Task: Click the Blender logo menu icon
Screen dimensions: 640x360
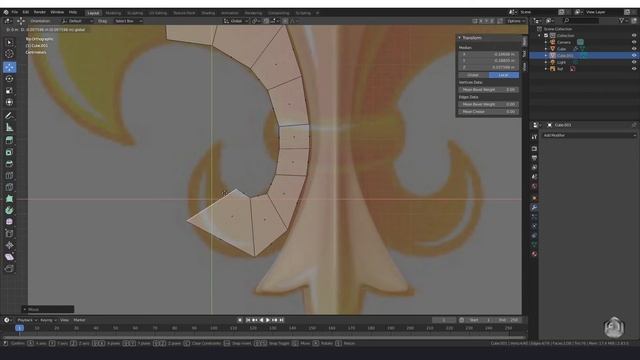Action: [x=6, y=12]
